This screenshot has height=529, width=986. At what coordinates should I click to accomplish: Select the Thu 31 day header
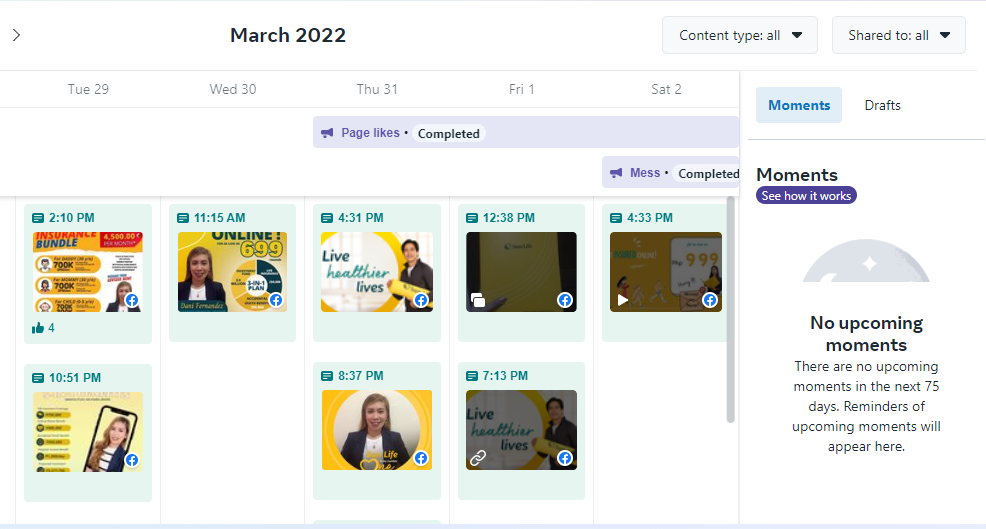point(377,89)
